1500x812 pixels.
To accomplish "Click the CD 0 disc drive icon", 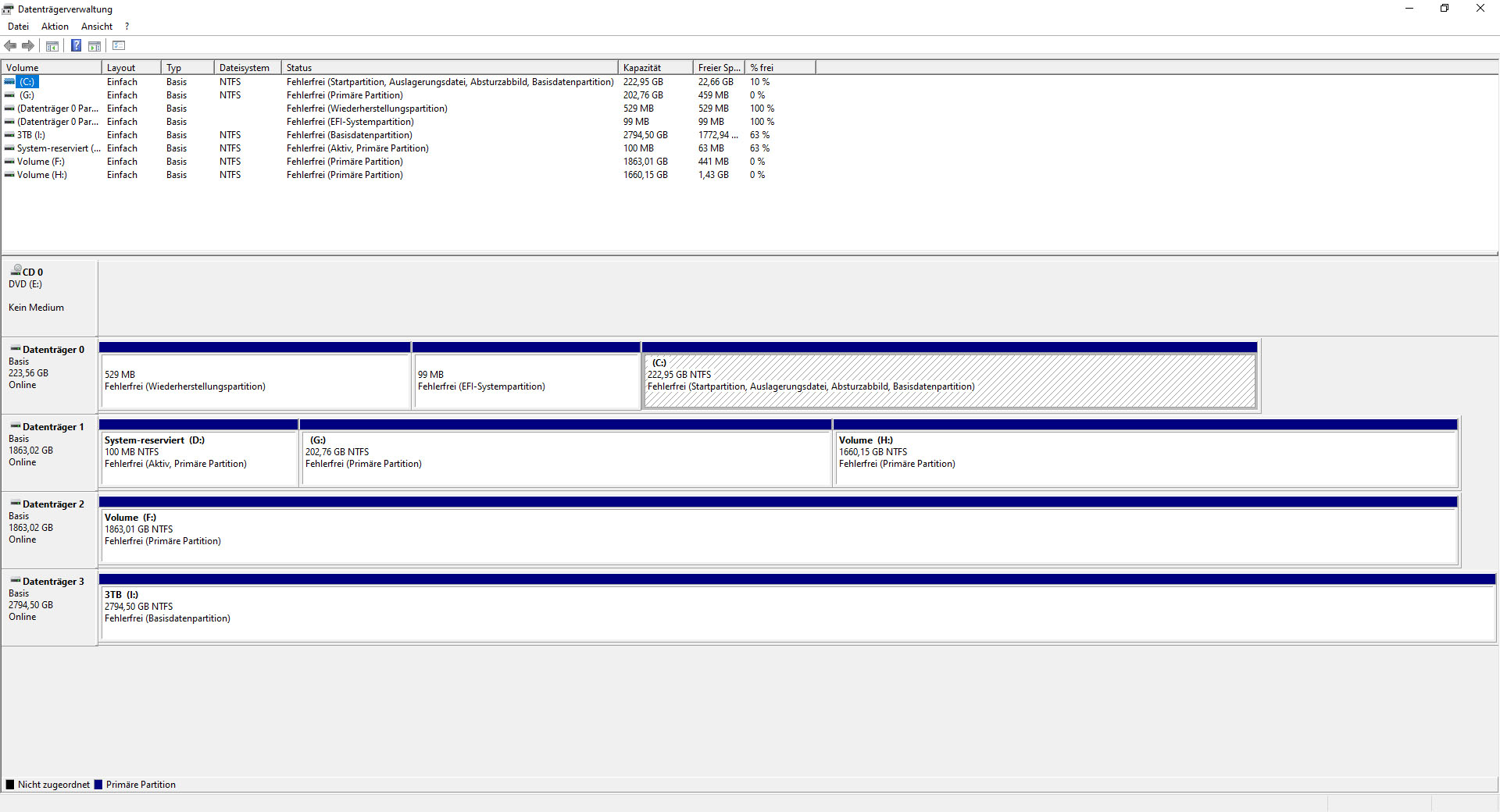I will click(16, 270).
